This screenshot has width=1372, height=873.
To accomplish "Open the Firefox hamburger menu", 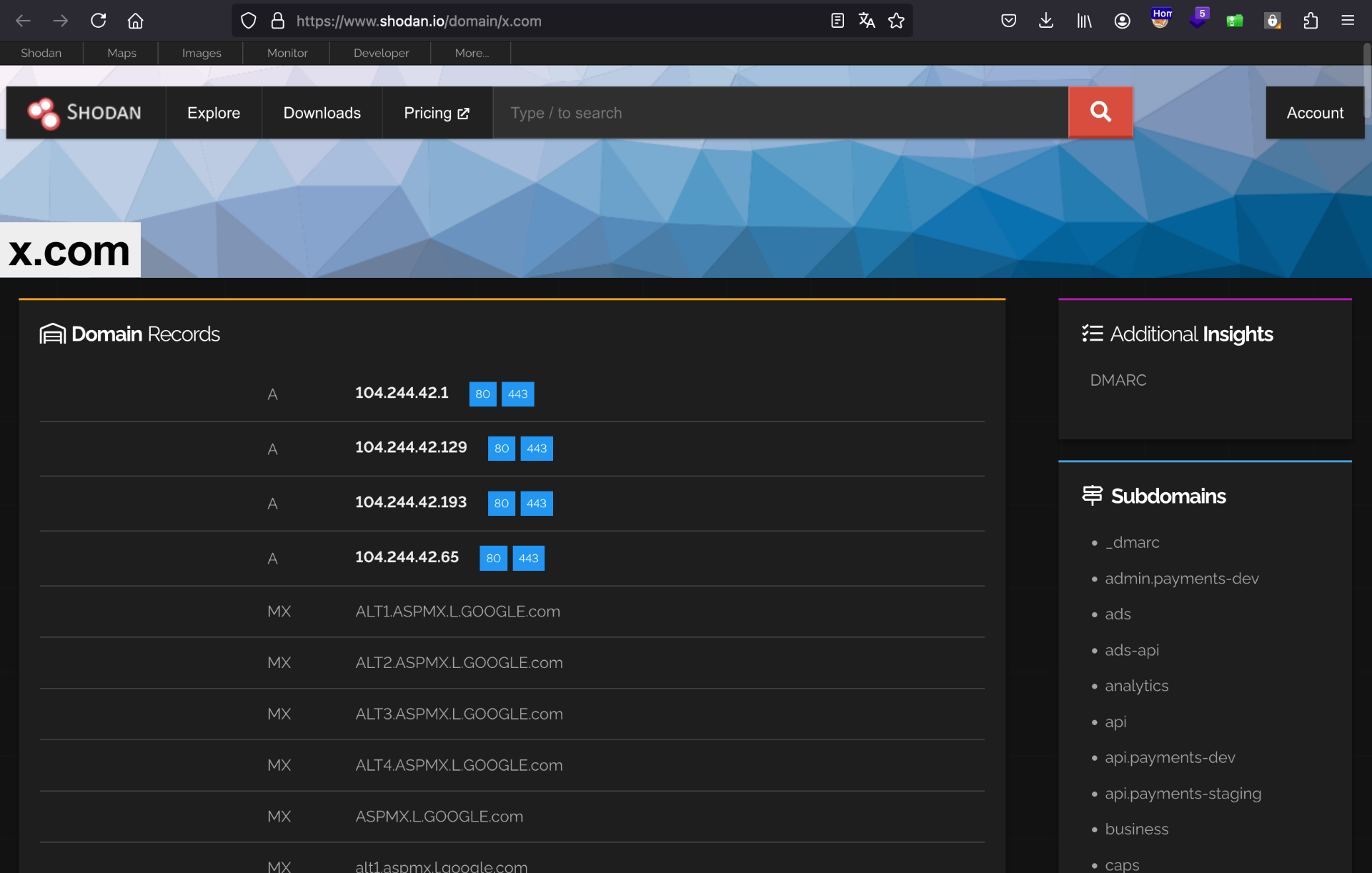I will (x=1348, y=21).
